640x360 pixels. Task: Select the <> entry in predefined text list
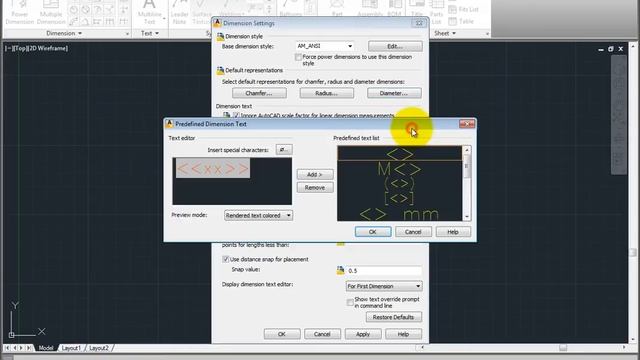point(400,154)
